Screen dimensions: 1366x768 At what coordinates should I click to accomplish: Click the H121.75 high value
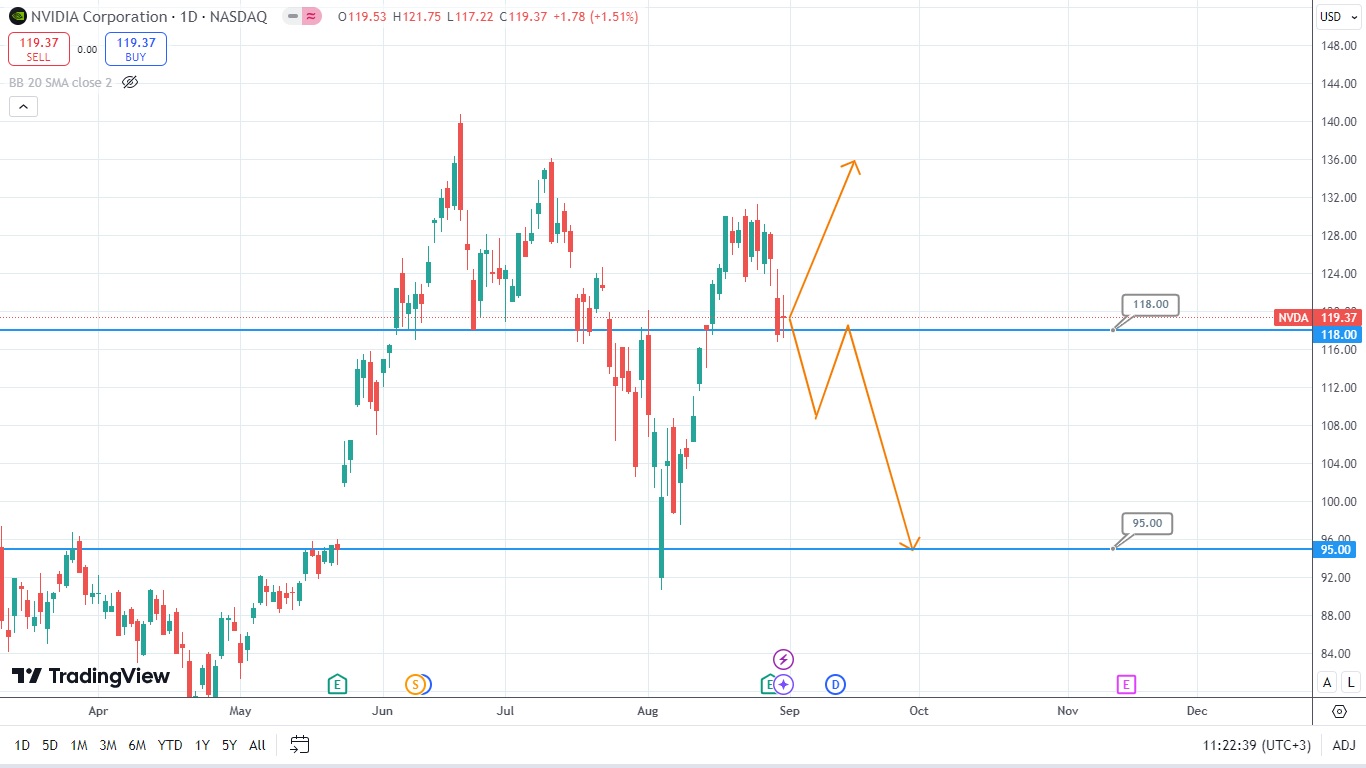click(416, 17)
